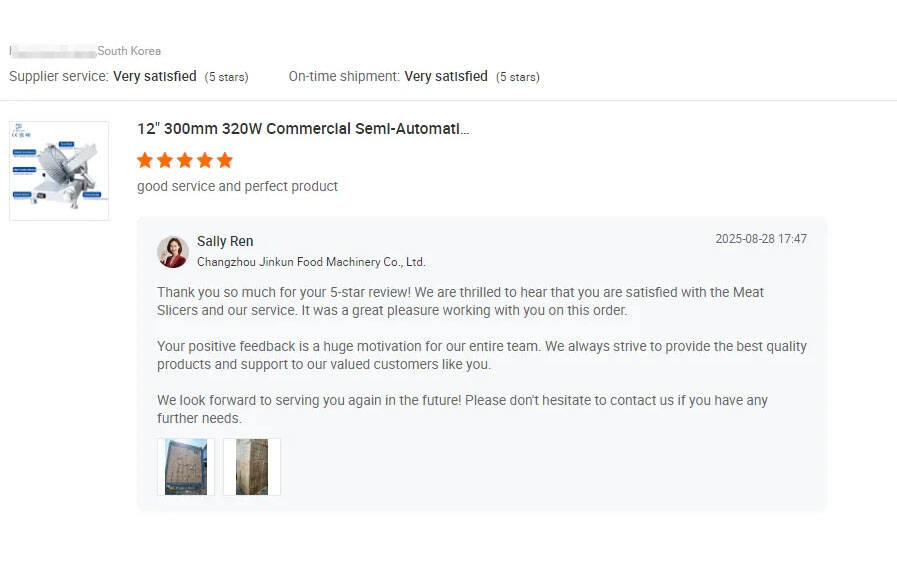The image size is (897, 567).
Task: Click the third orange rating star
Action: coord(185,160)
